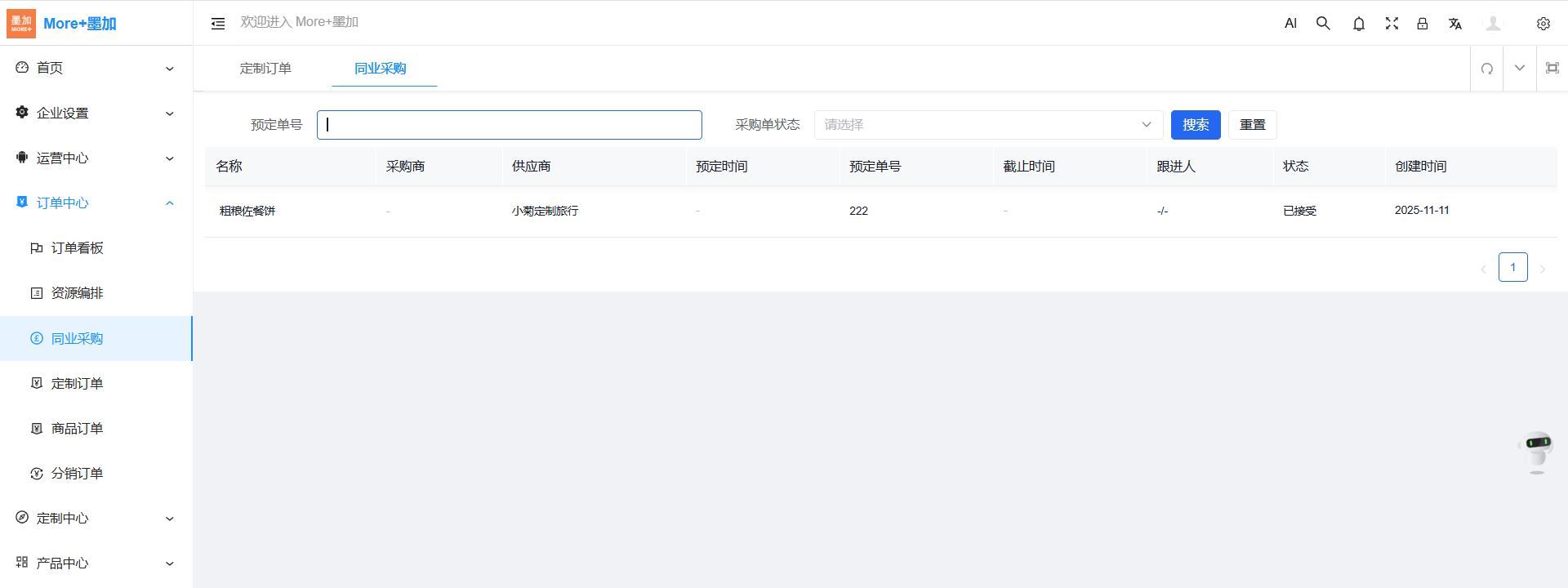
Task: Focus the 预定单号 input field
Action: coord(509,125)
